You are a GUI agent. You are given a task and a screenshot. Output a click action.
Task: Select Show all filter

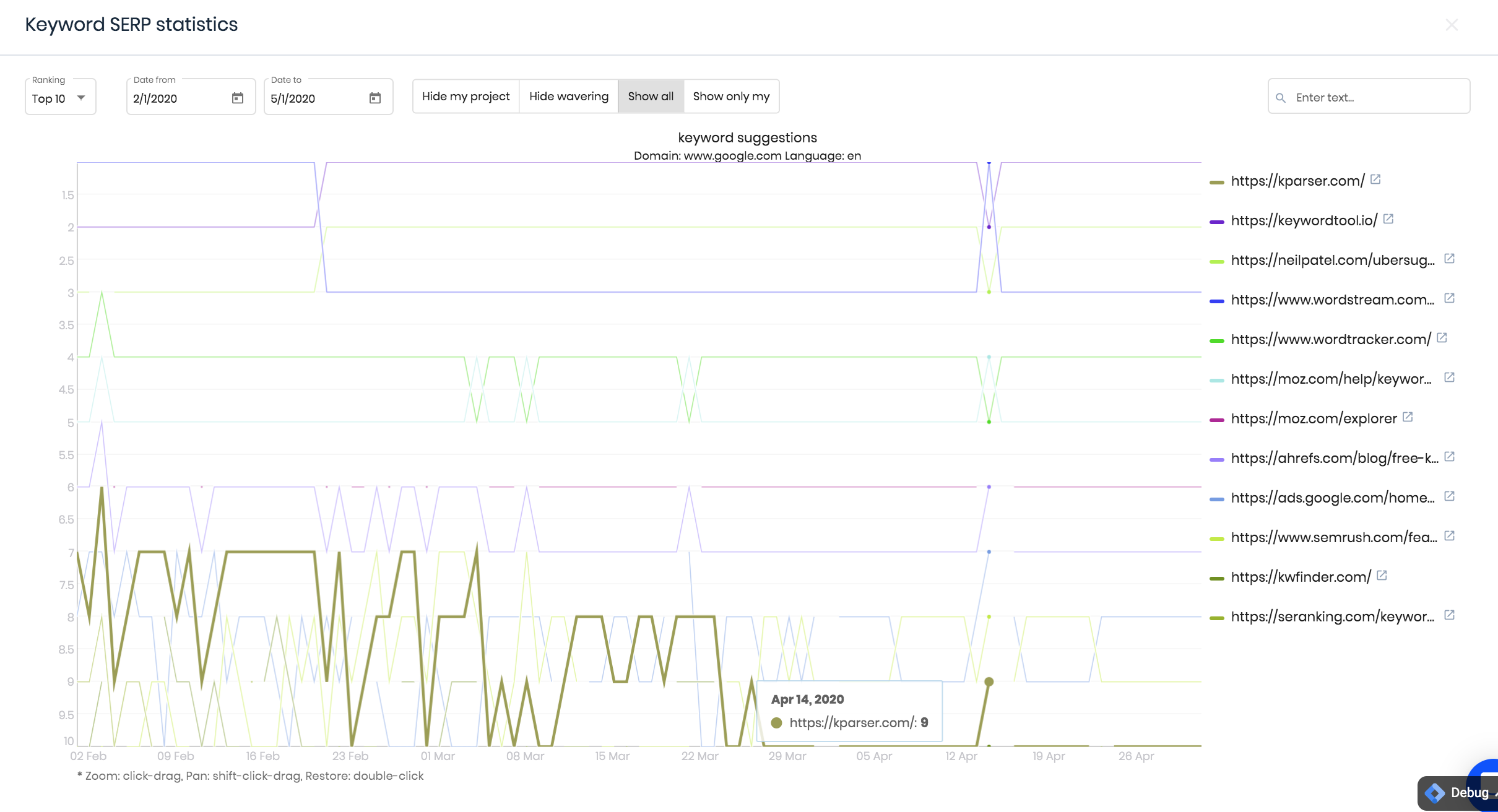click(x=651, y=97)
